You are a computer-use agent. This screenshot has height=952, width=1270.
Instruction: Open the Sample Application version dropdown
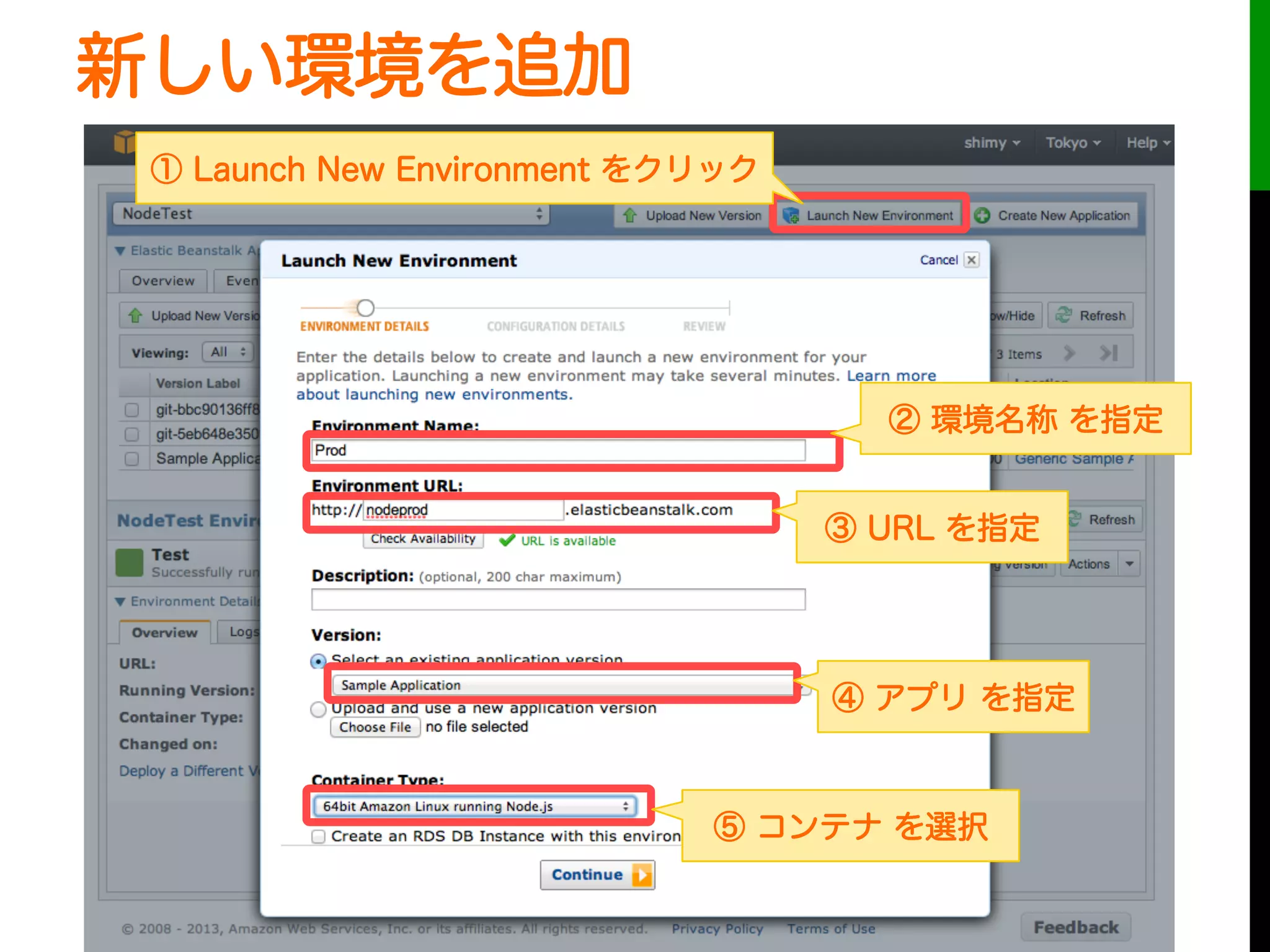(x=571, y=685)
